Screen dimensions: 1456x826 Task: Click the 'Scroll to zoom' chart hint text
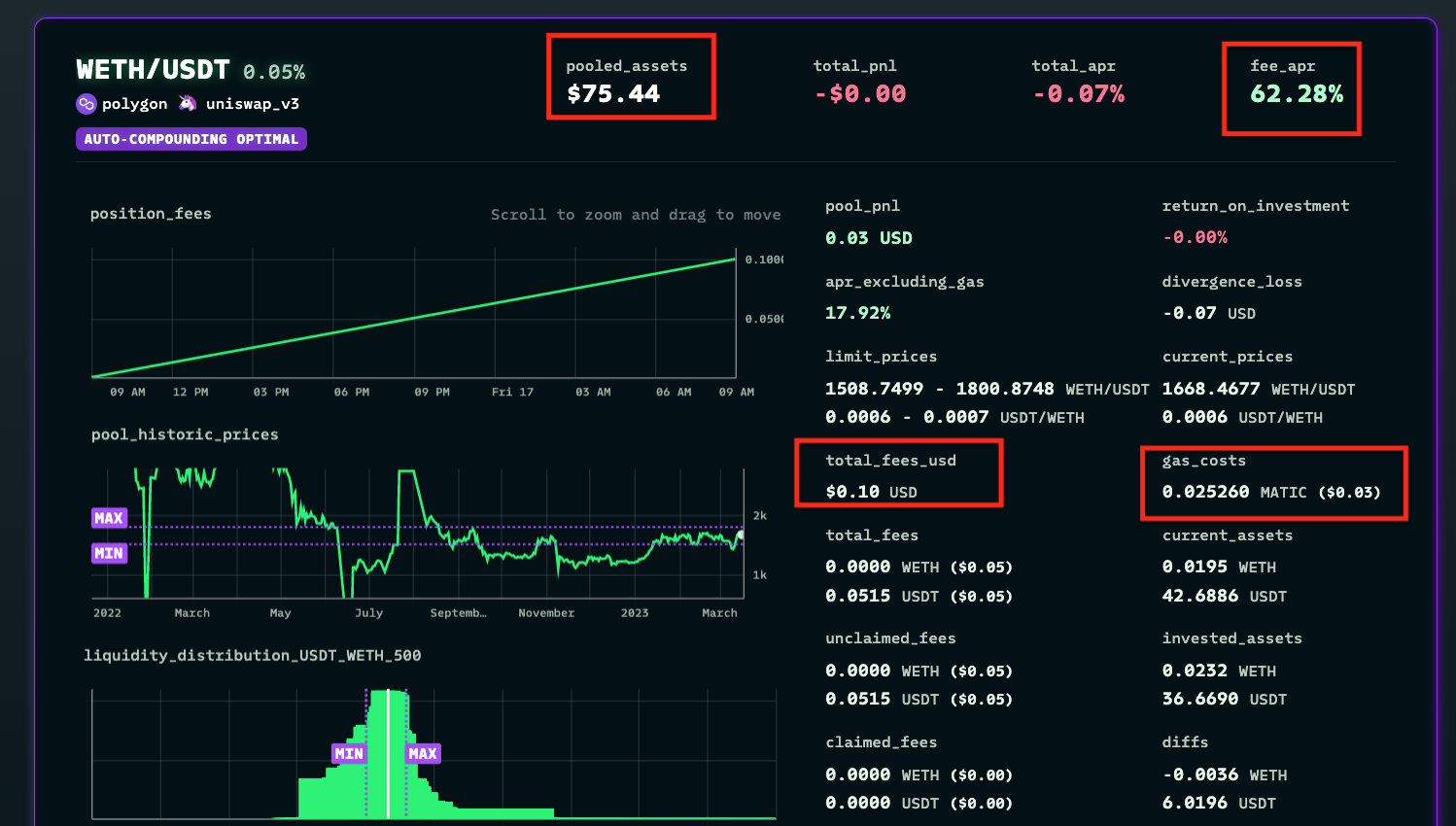click(x=635, y=215)
